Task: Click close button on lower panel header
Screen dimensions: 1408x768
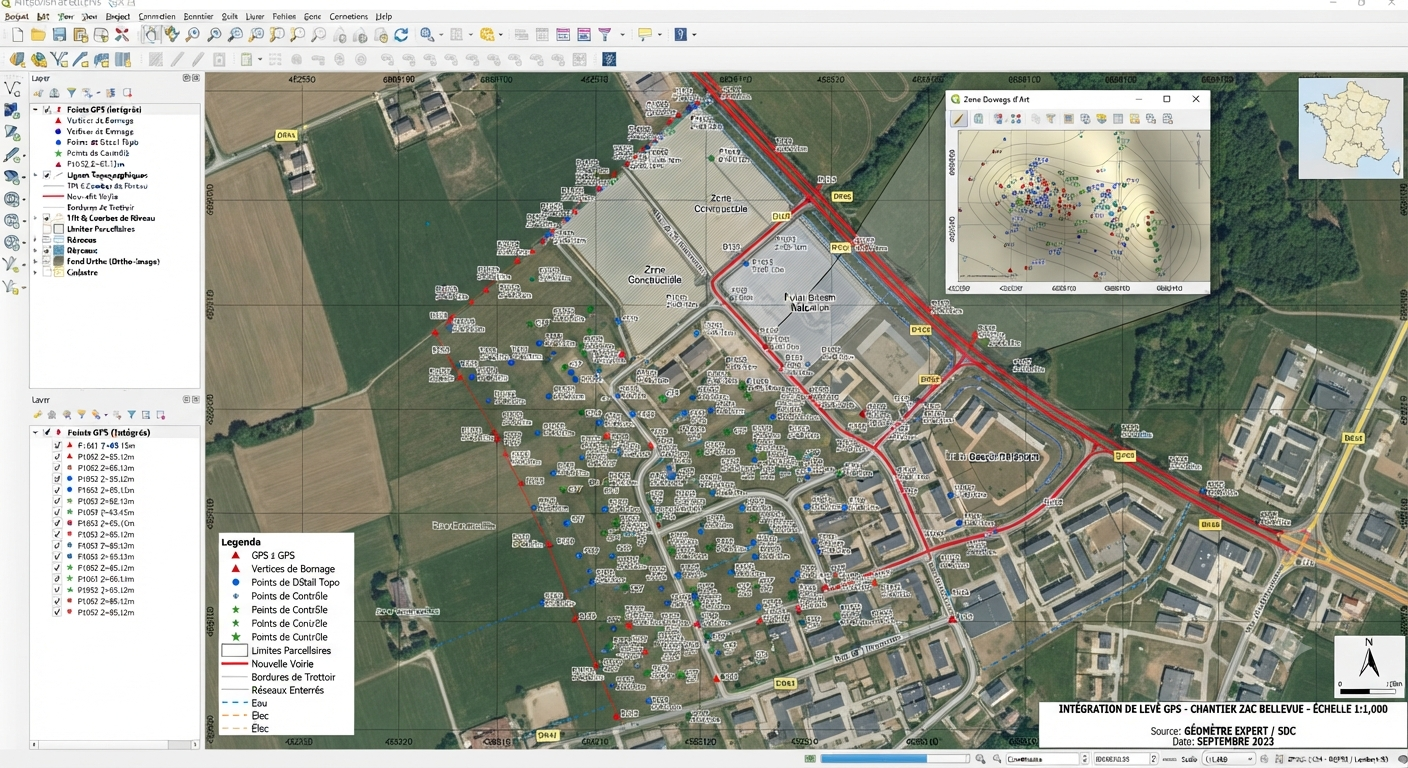Action: [x=196, y=399]
